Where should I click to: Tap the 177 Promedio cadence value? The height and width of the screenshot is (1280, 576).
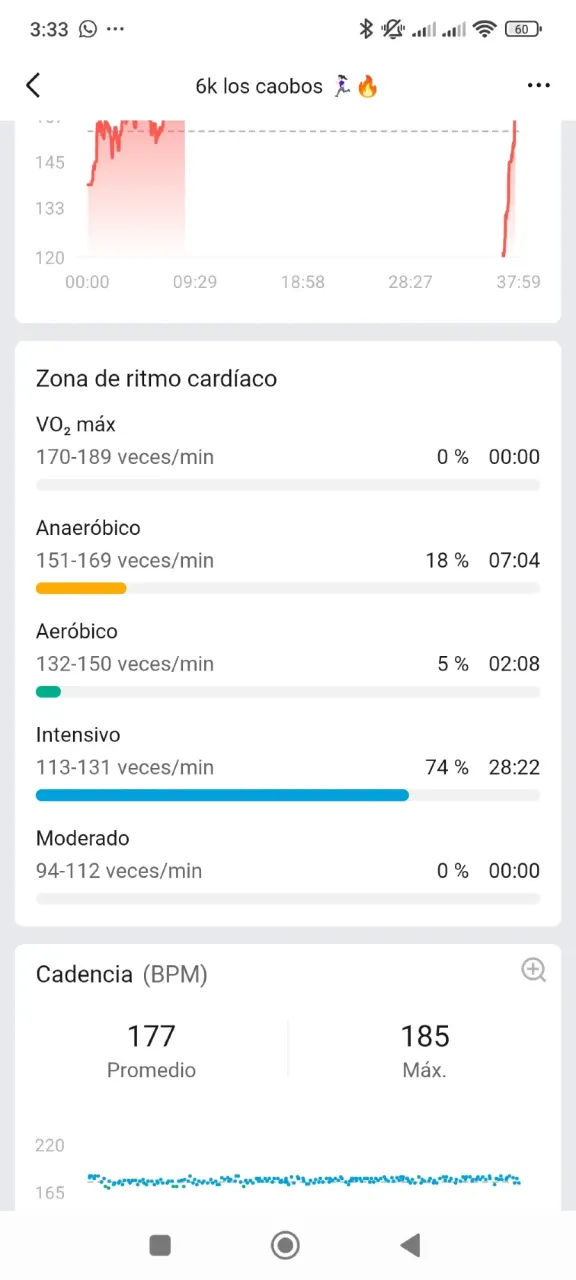coord(152,1050)
